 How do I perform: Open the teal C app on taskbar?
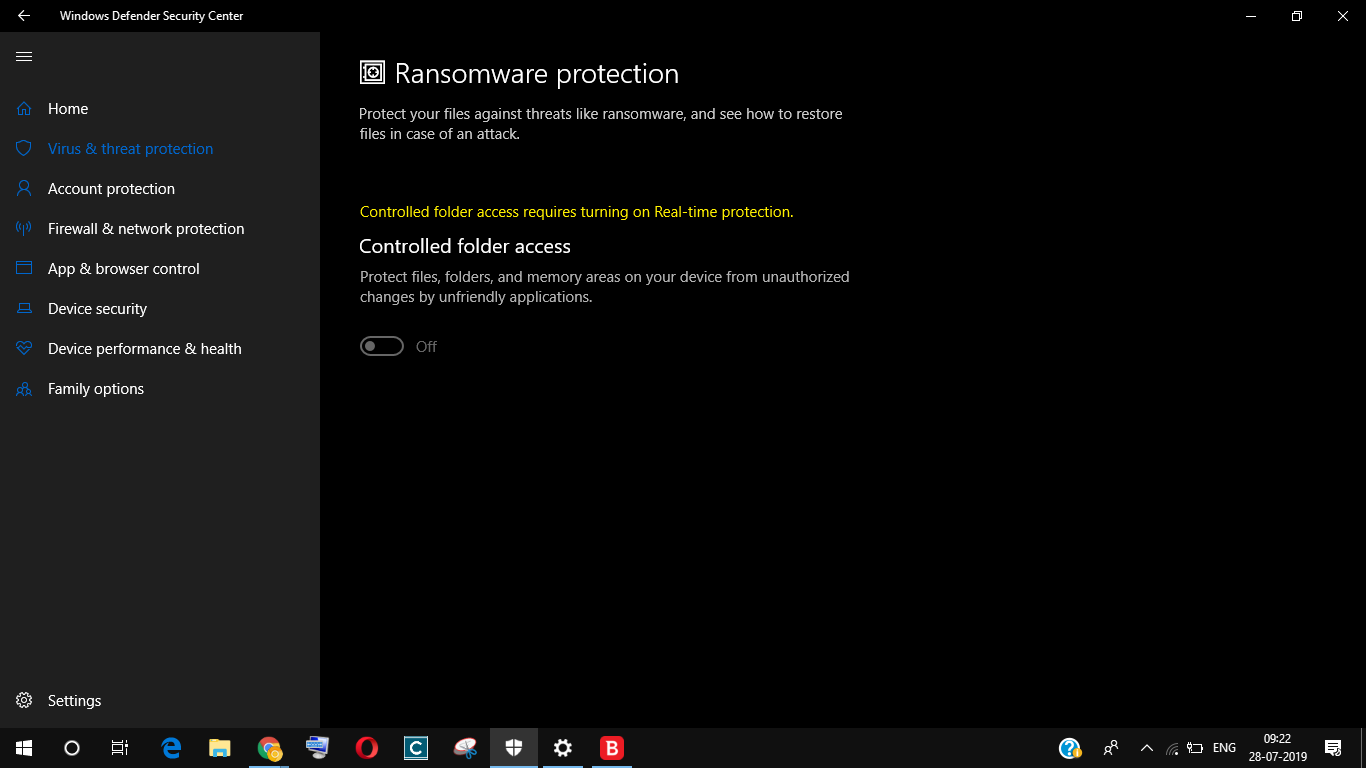416,748
